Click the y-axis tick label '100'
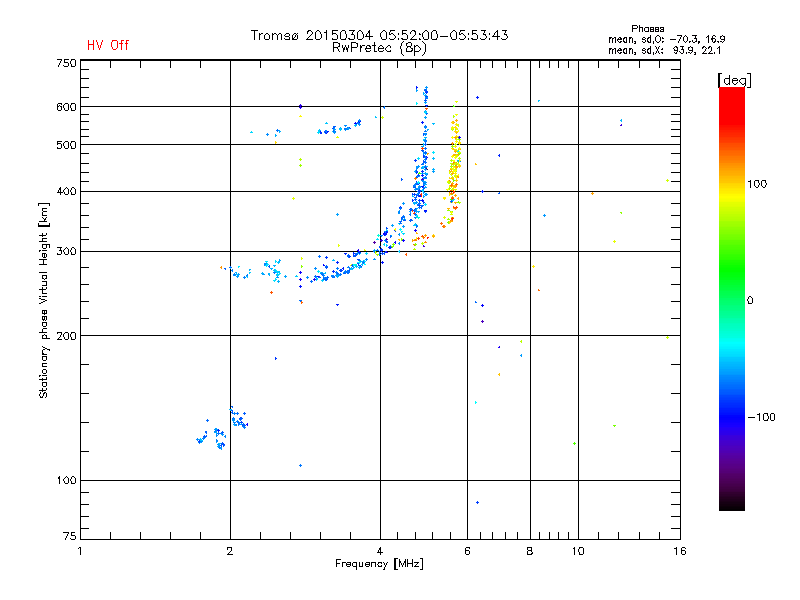The image size is (800, 600). [66, 481]
